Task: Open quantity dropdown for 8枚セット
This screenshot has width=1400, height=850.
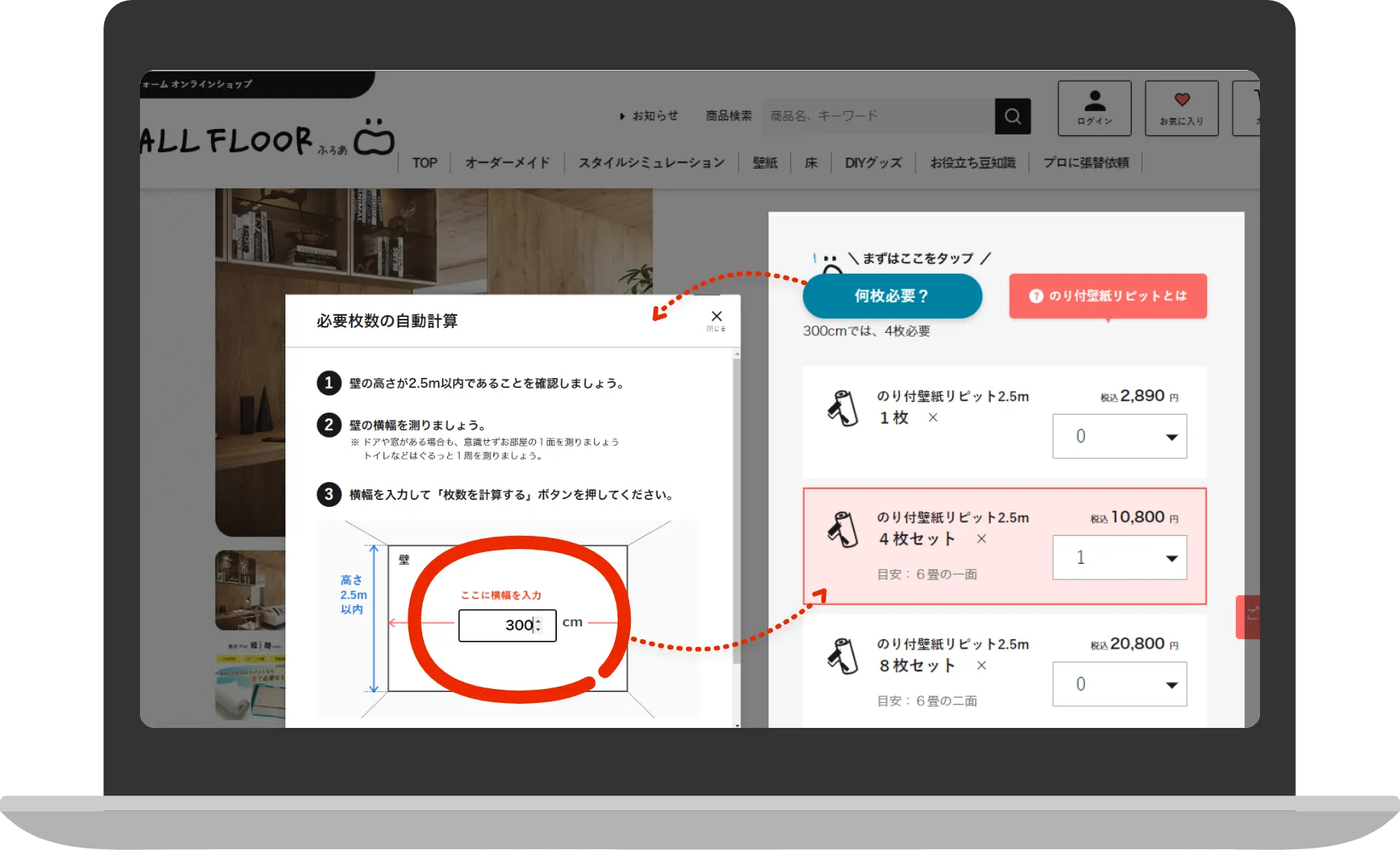Action: (1119, 684)
